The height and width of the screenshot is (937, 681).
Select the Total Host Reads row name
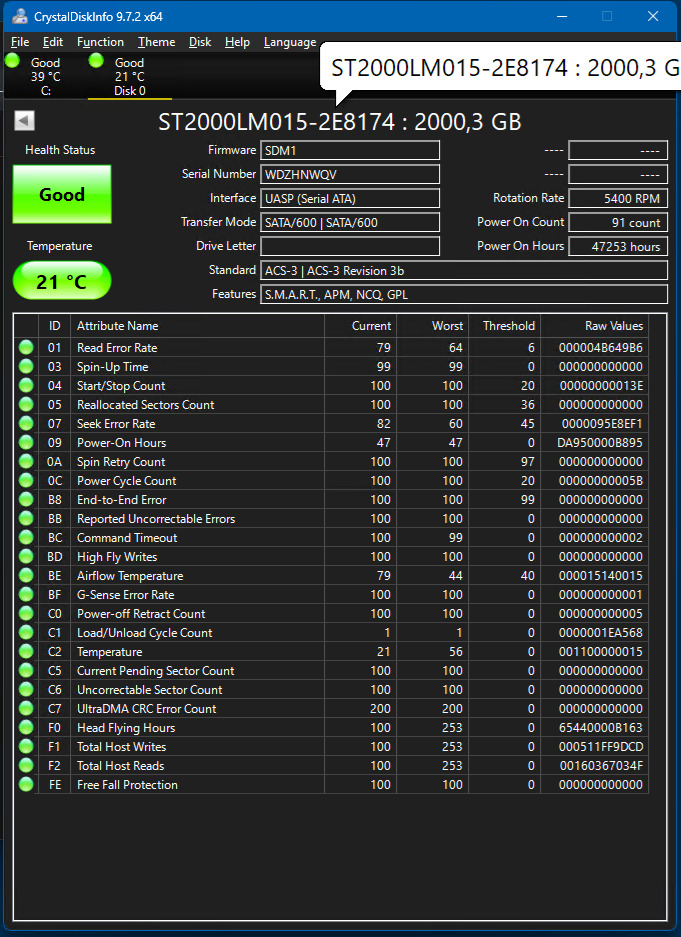coord(120,766)
